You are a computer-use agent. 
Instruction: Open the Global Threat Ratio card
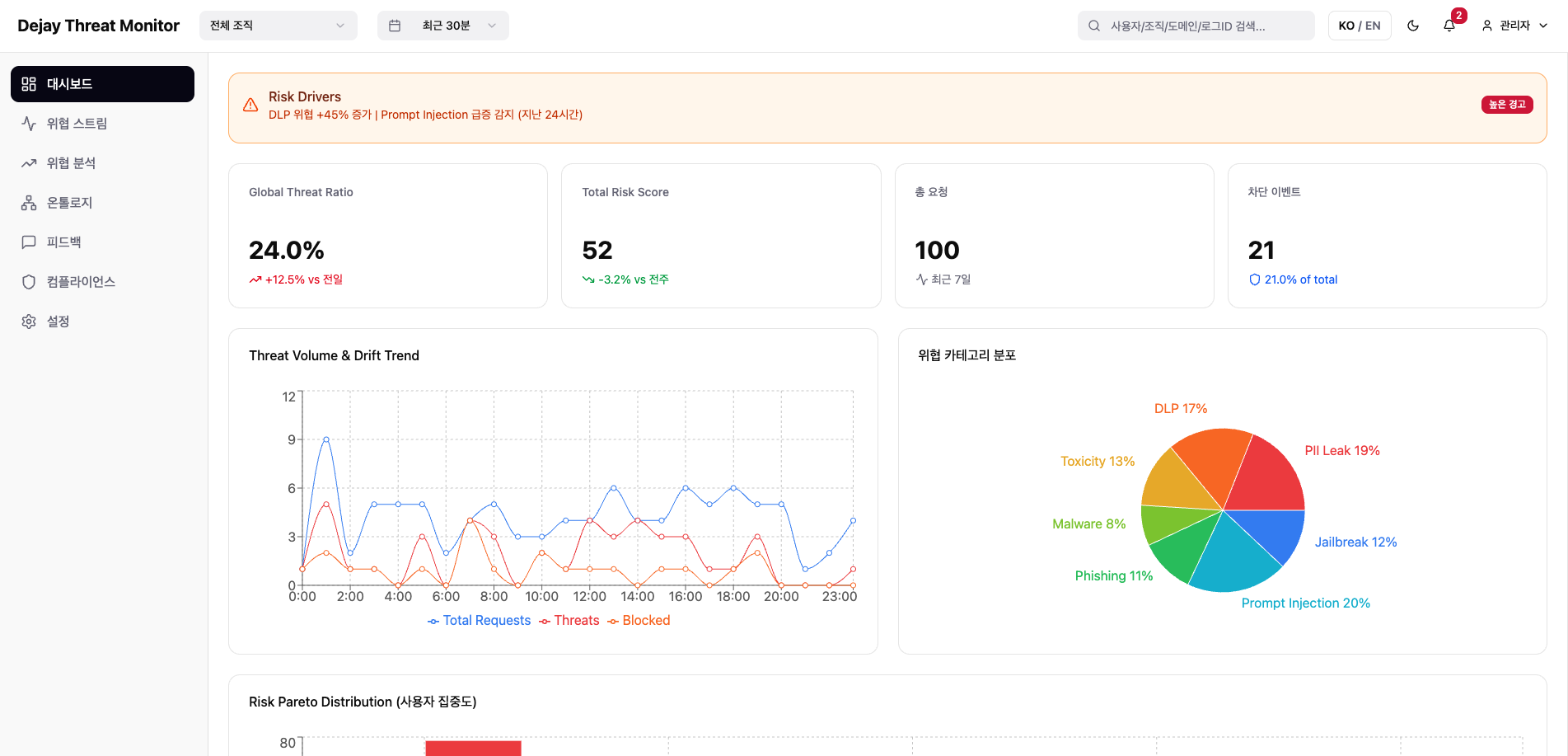[388, 236]
